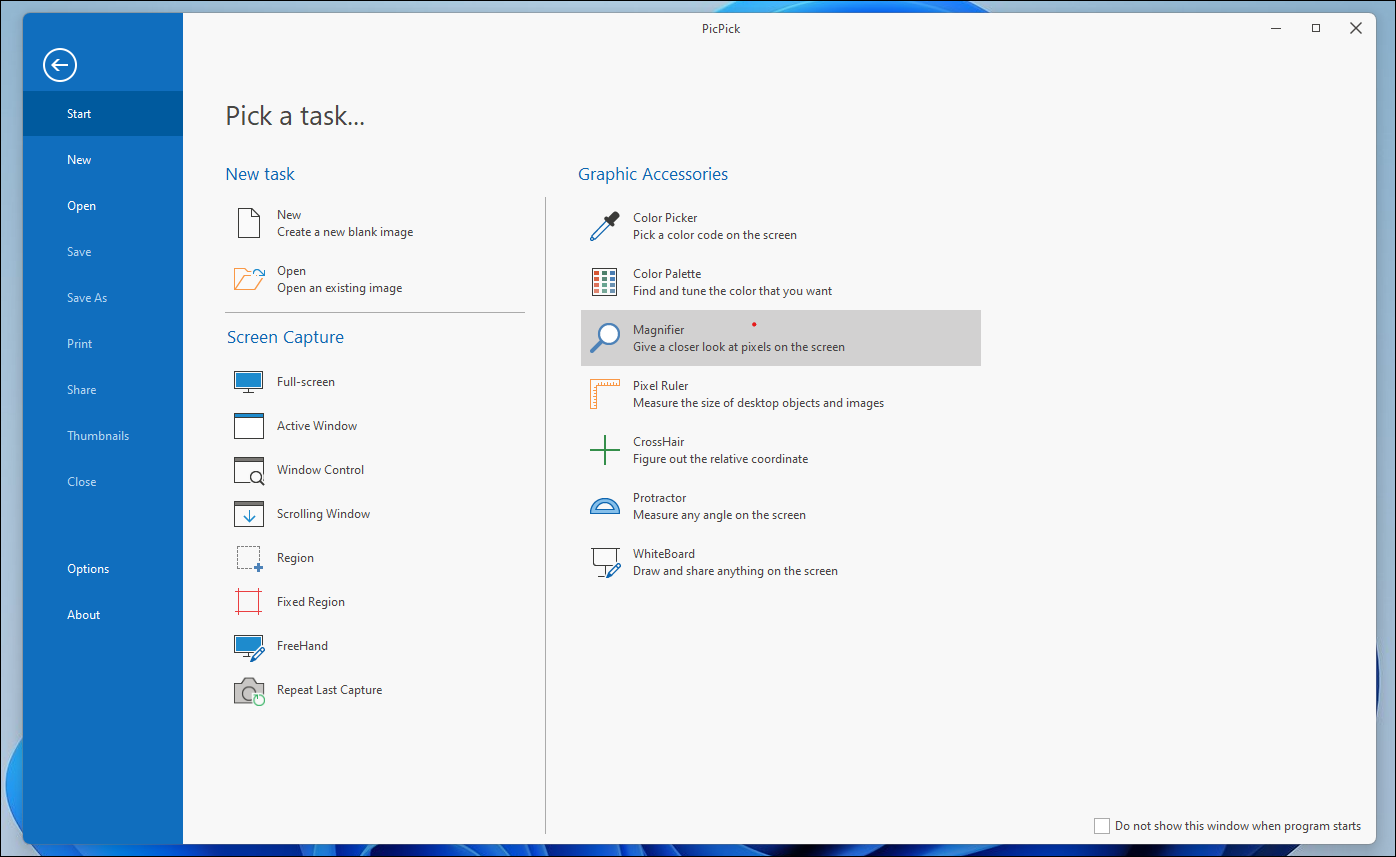The height and width of the screenshot is (857, 1396).
Task: Click the Full-screen capture monitor icon
Action: click(x=248, y=382)
